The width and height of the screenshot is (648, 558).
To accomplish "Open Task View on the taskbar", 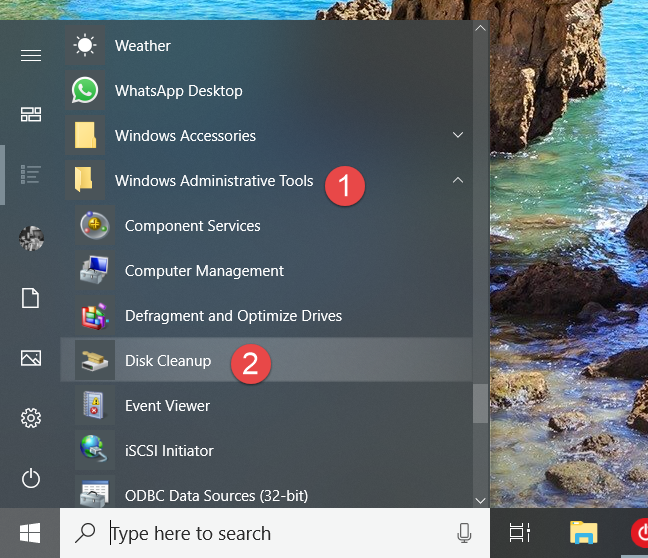I will coord(519,533).
